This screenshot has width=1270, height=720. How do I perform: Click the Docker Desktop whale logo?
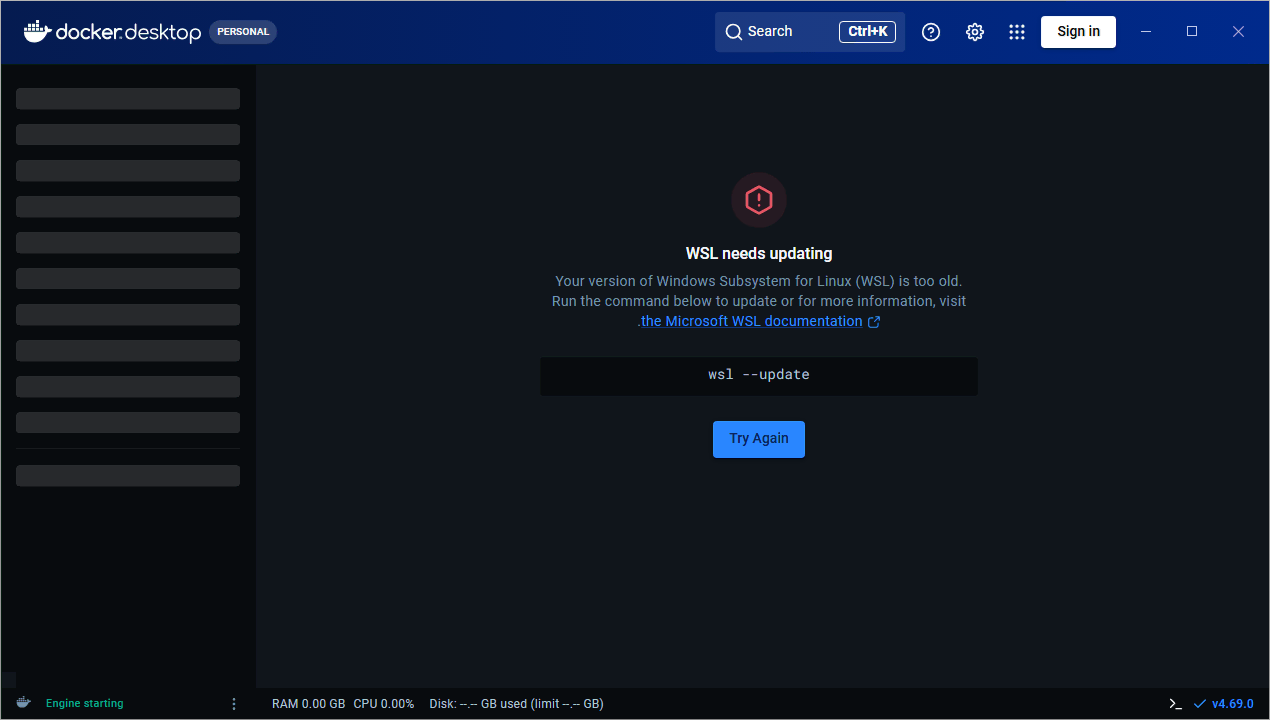coord(37,31)
